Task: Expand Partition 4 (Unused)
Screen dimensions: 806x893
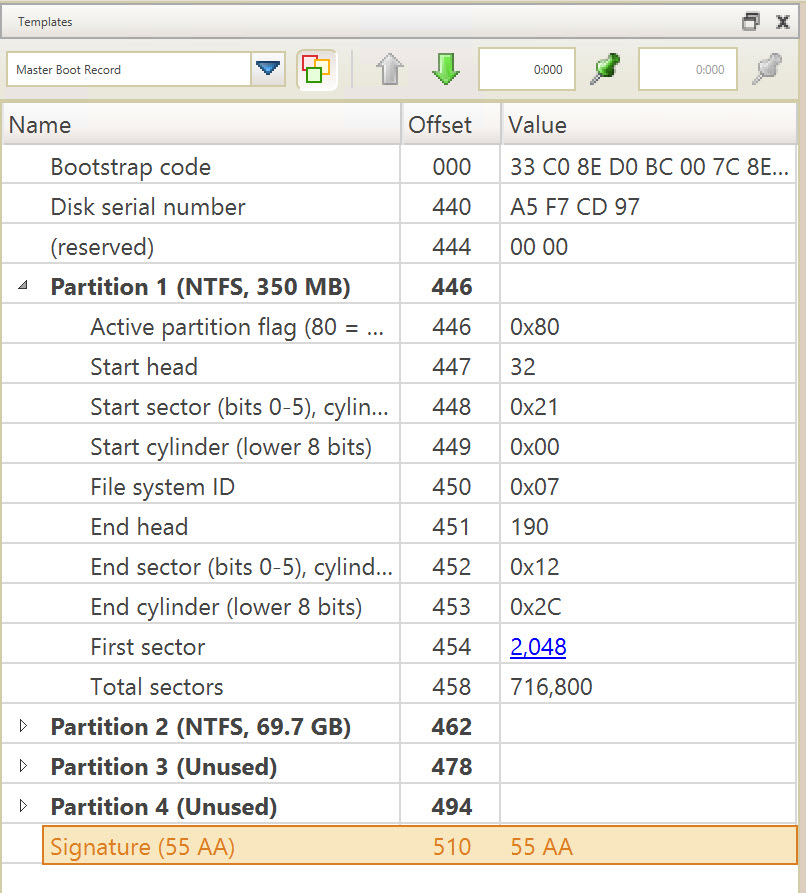Action: [x=23, y=806]
